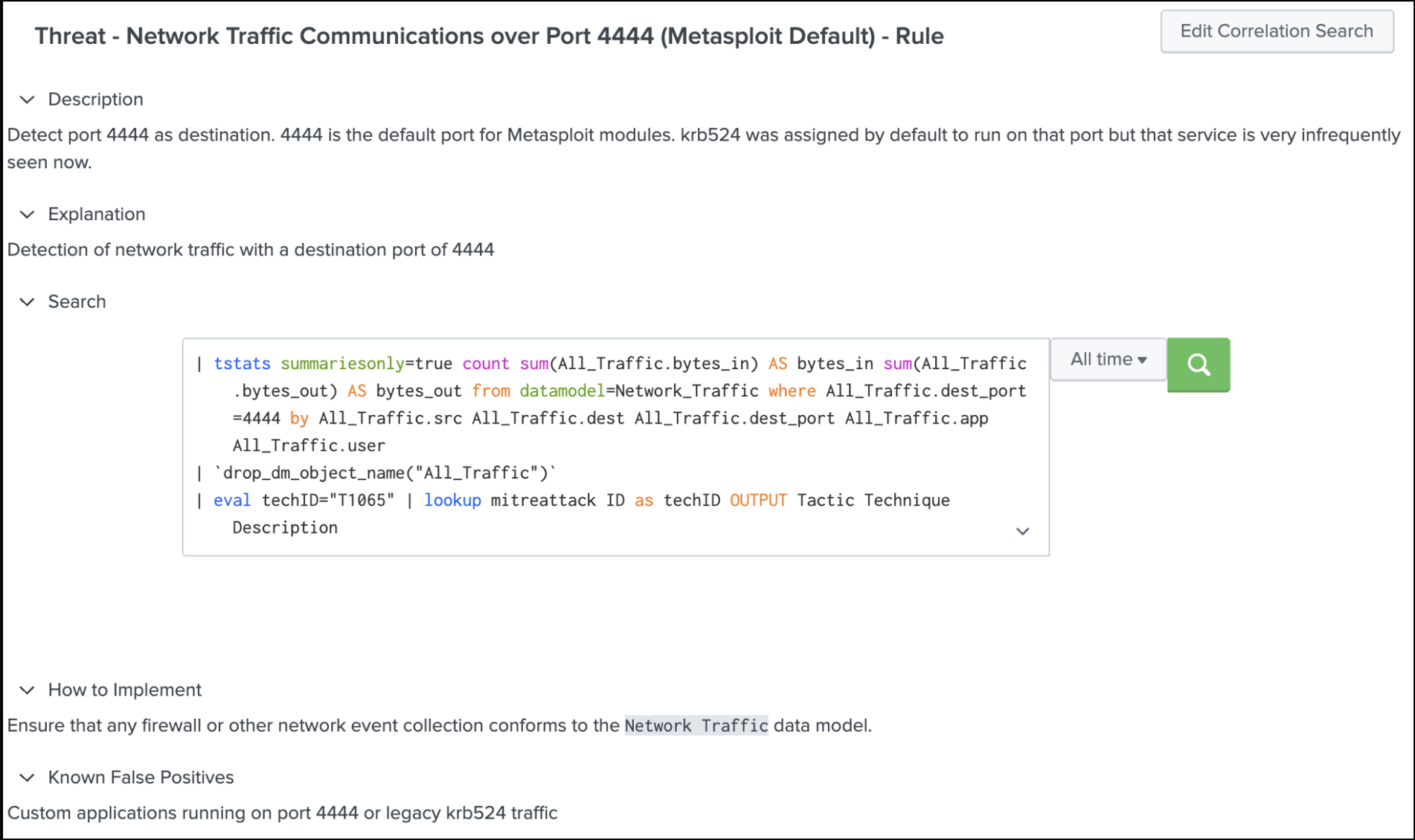This screenshot has width=1415, height=840.
Task: Click the Description section heading
Action: (x=95, y=99)
